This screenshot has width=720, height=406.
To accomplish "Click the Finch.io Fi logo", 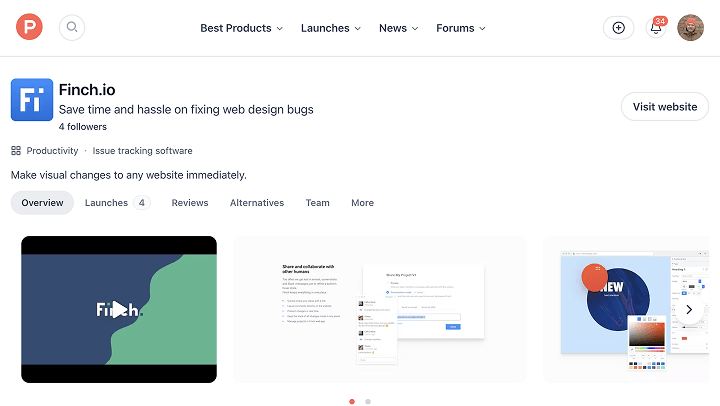I will 32,100.
